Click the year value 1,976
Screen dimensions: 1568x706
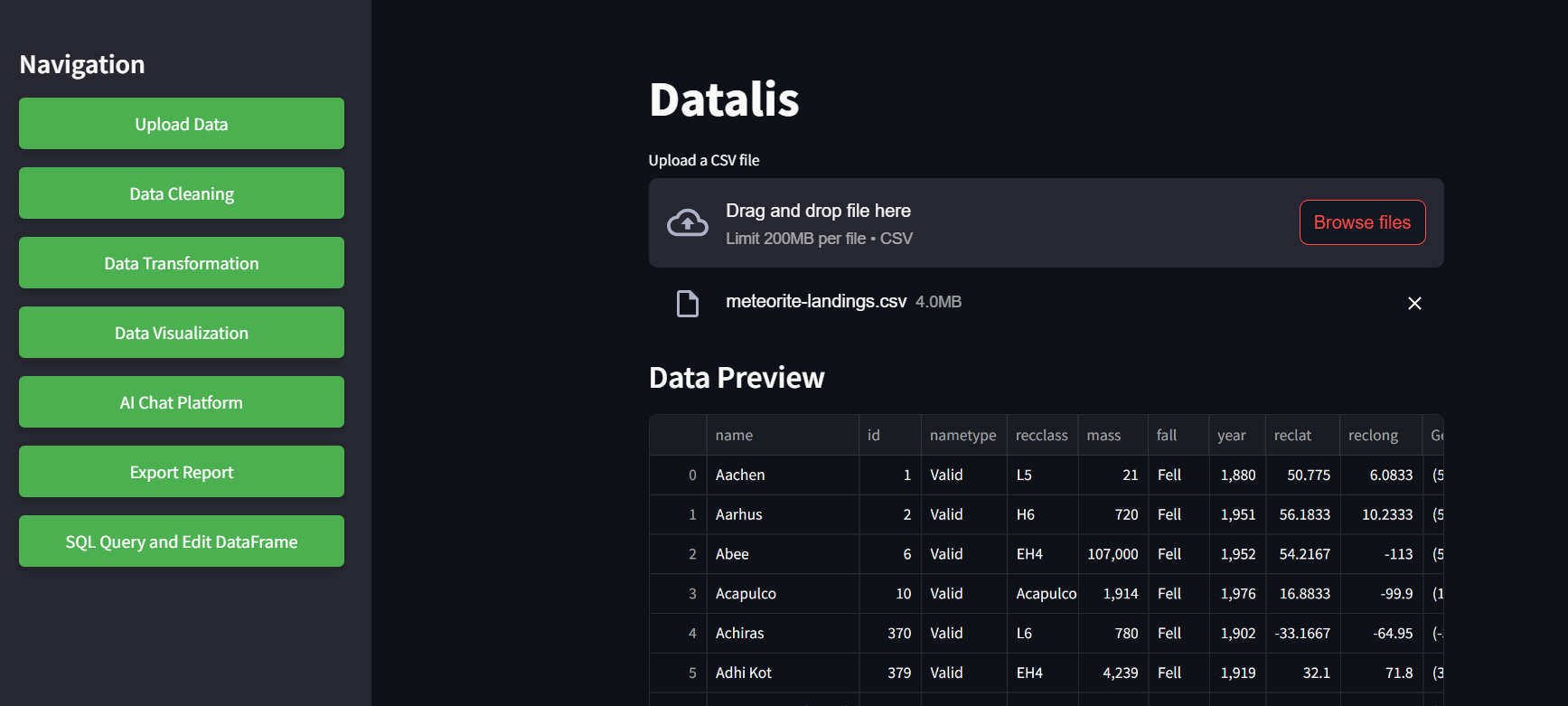pos(1237,594)
